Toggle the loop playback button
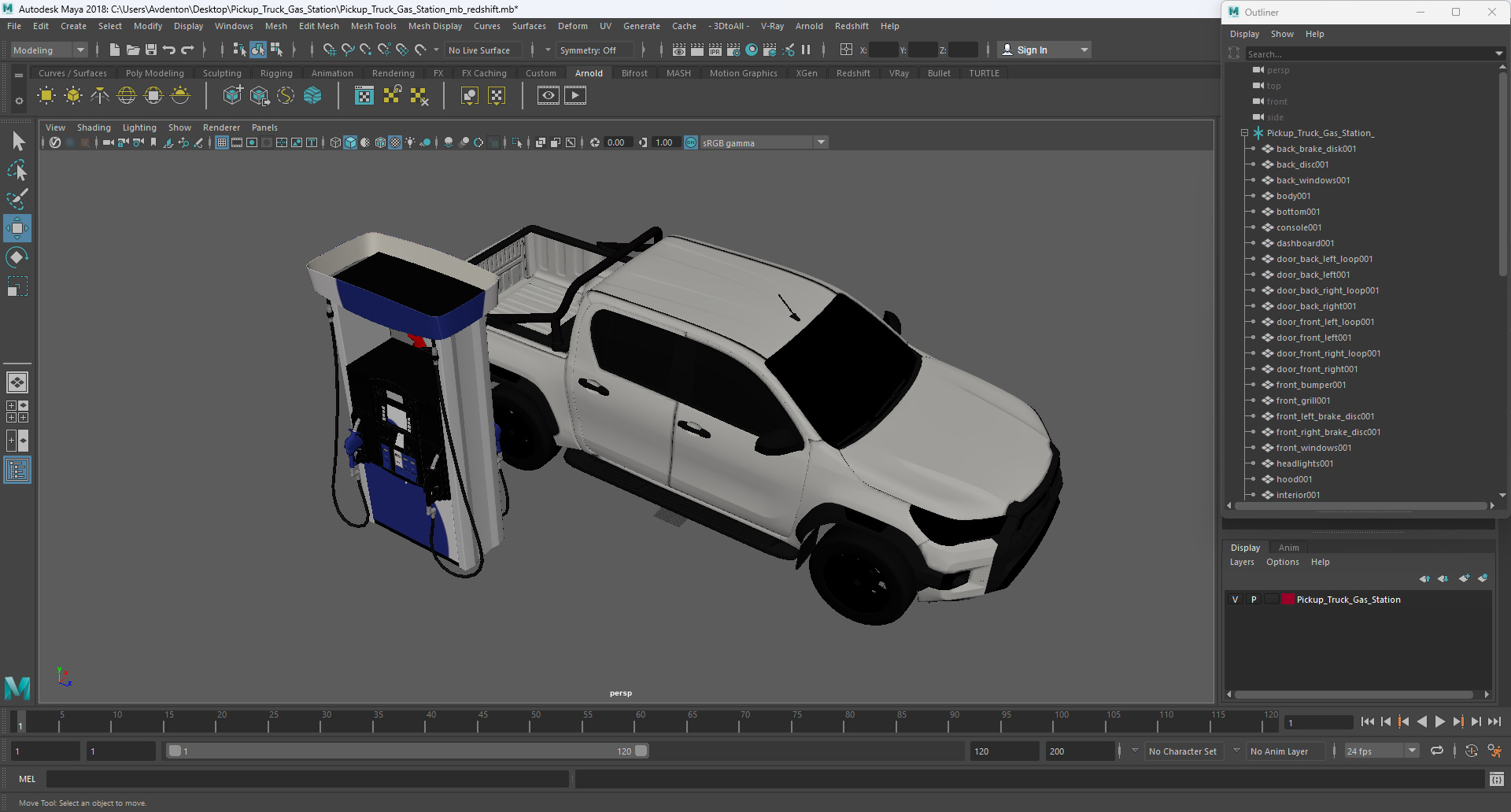Screen dimensions: 1511x812 click(x=1437, y=751)
